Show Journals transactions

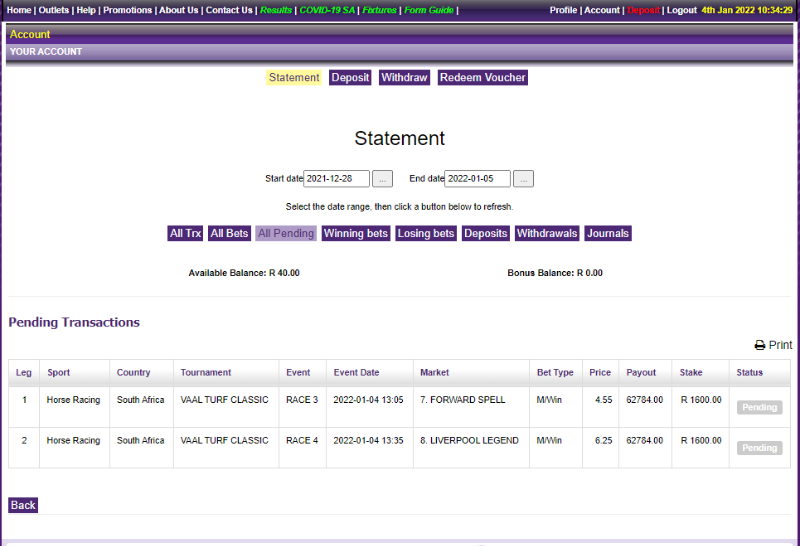tap(608, 234)
